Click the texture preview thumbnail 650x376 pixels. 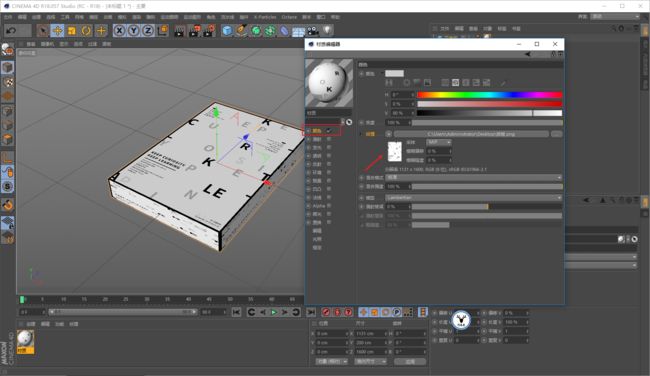395,151
